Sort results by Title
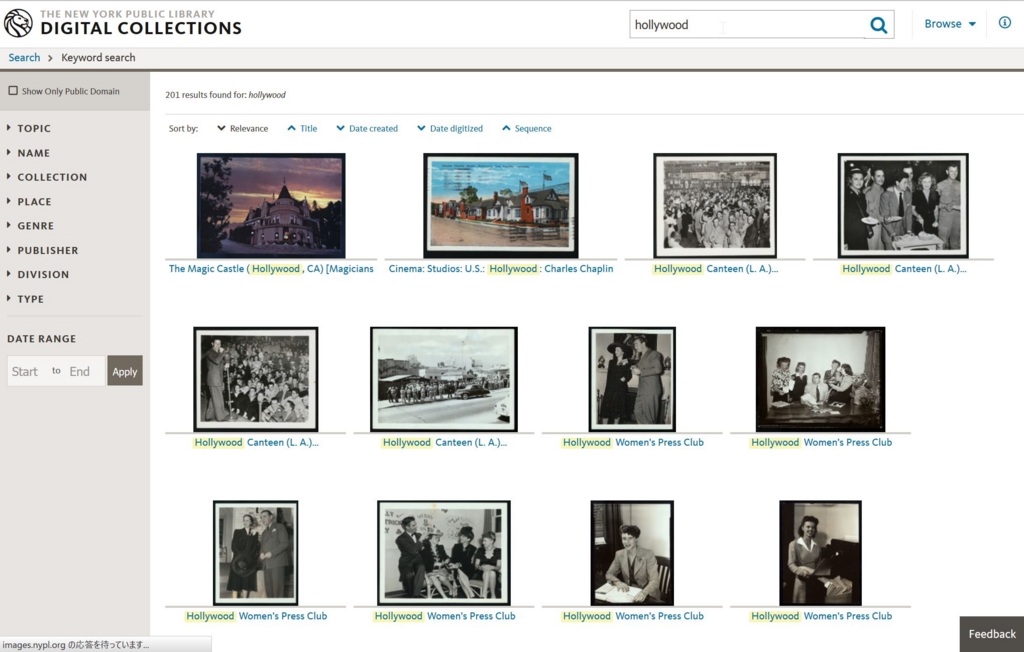This screenshot has width=1024, height=652. pyautogui.click(x=302, y=129)
